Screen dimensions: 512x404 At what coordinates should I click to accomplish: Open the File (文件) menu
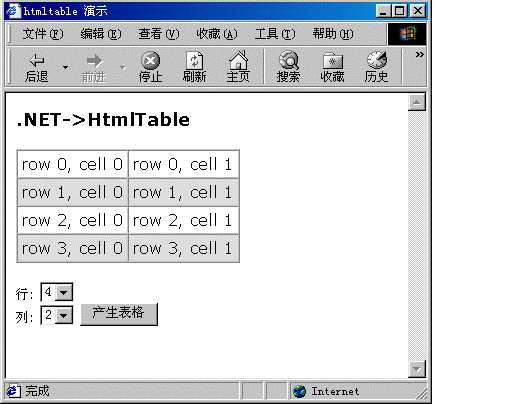click(x=43, y=34)
